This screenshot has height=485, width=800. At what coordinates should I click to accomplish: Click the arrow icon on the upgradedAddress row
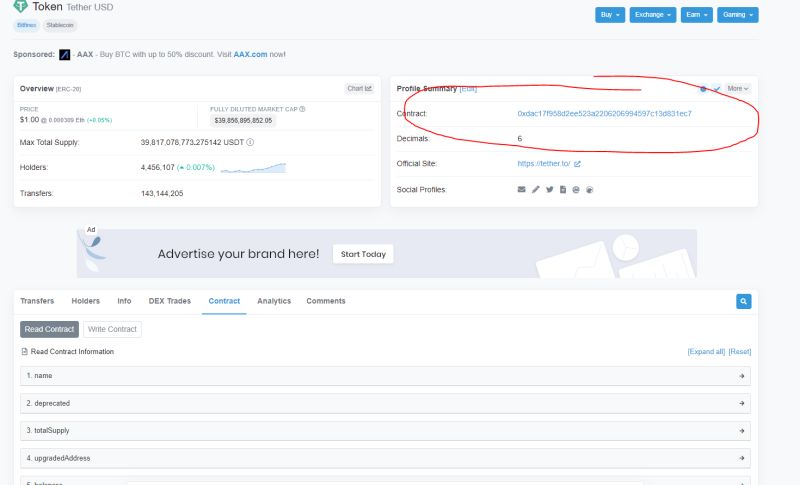(741, 458)
